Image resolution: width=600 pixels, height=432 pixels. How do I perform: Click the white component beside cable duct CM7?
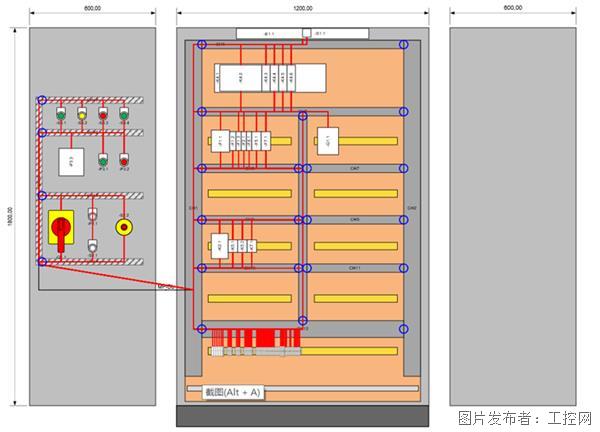[326, 141]
